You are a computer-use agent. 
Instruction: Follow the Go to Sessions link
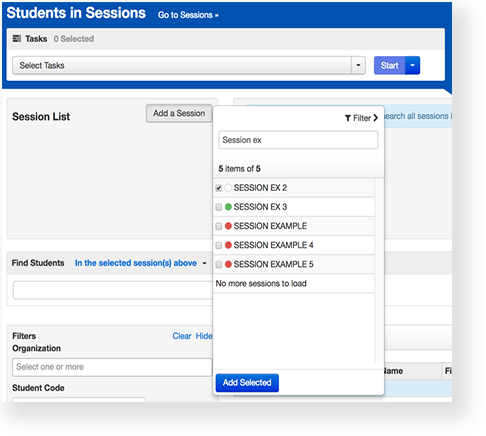188,15
